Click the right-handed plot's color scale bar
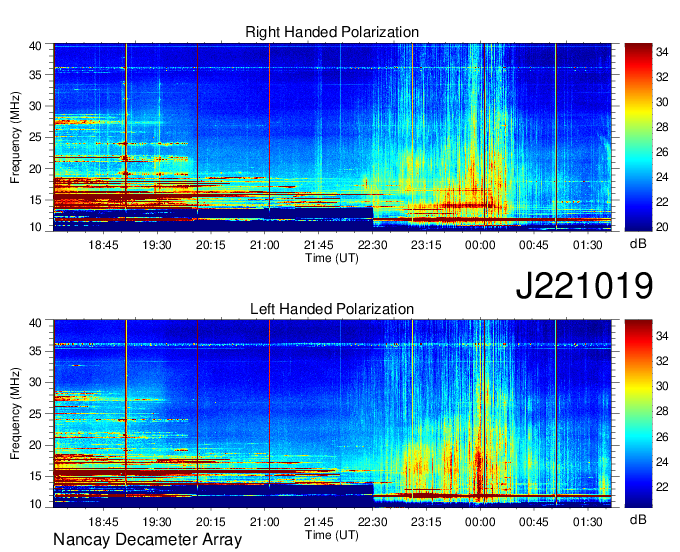Viewport: 680px width, 552px height. (x=638, y=137)
